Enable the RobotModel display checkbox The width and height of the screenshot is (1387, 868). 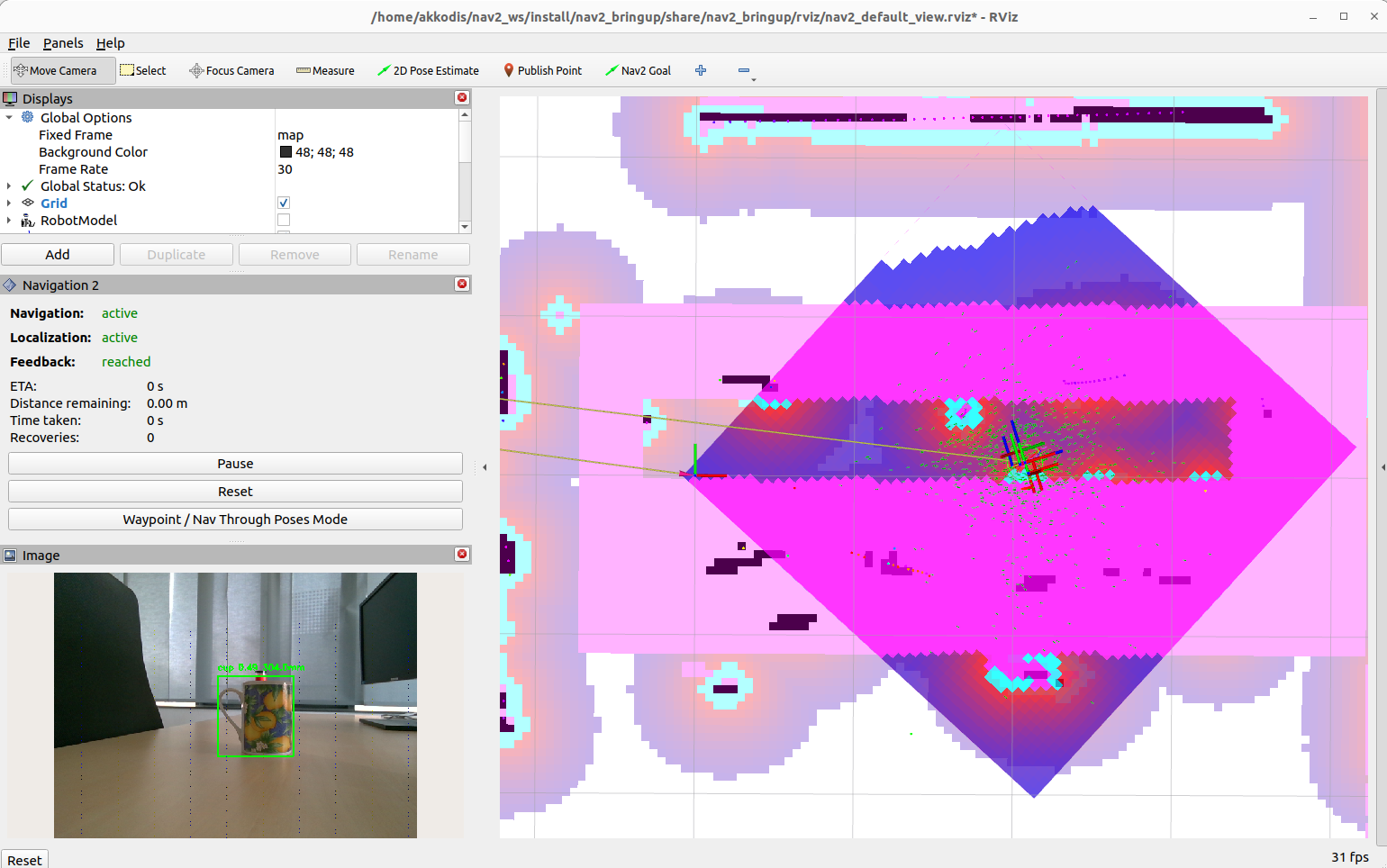(x=284, y=220)
